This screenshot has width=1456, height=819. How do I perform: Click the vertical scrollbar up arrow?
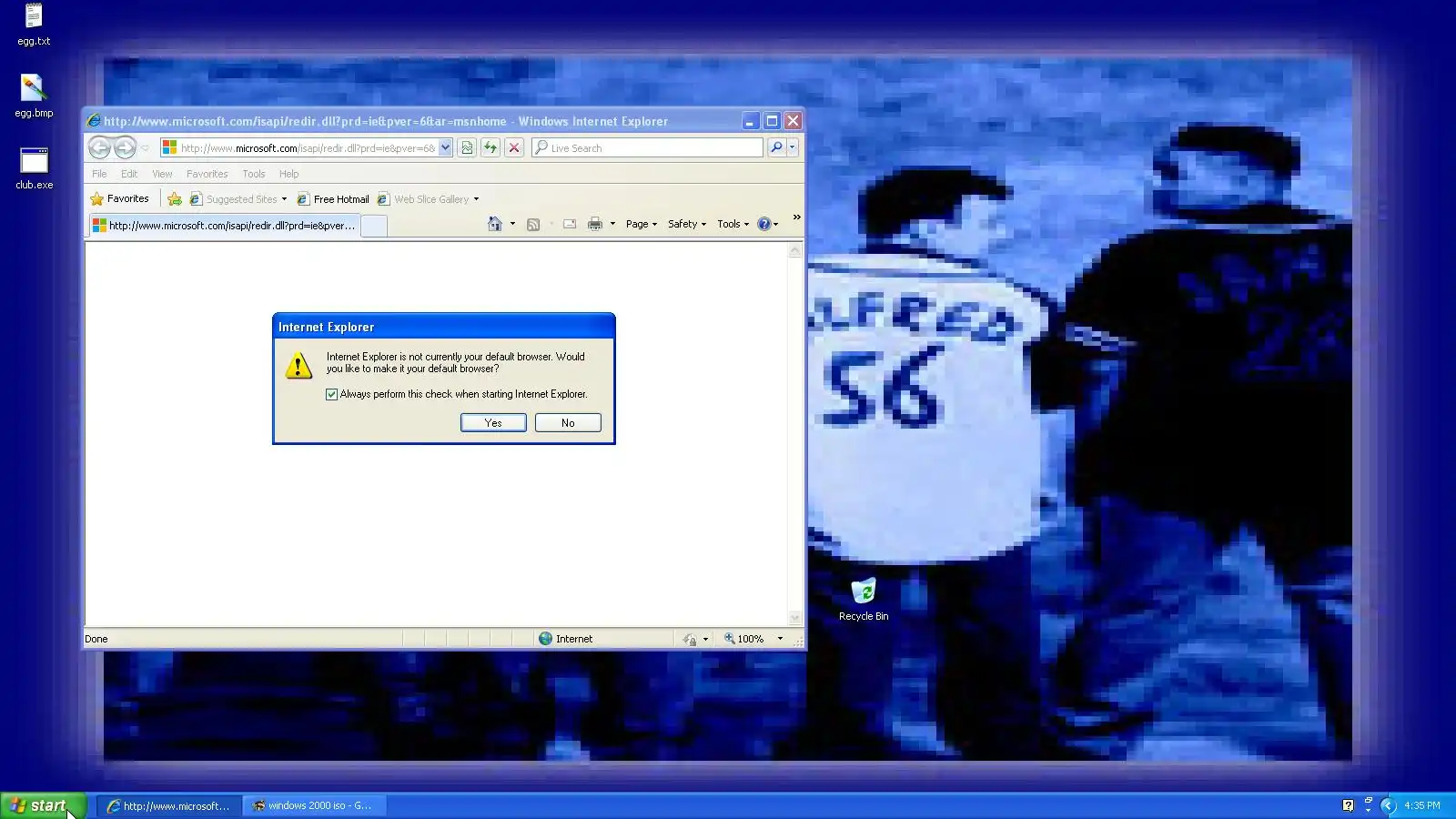[x=795, y=250]
